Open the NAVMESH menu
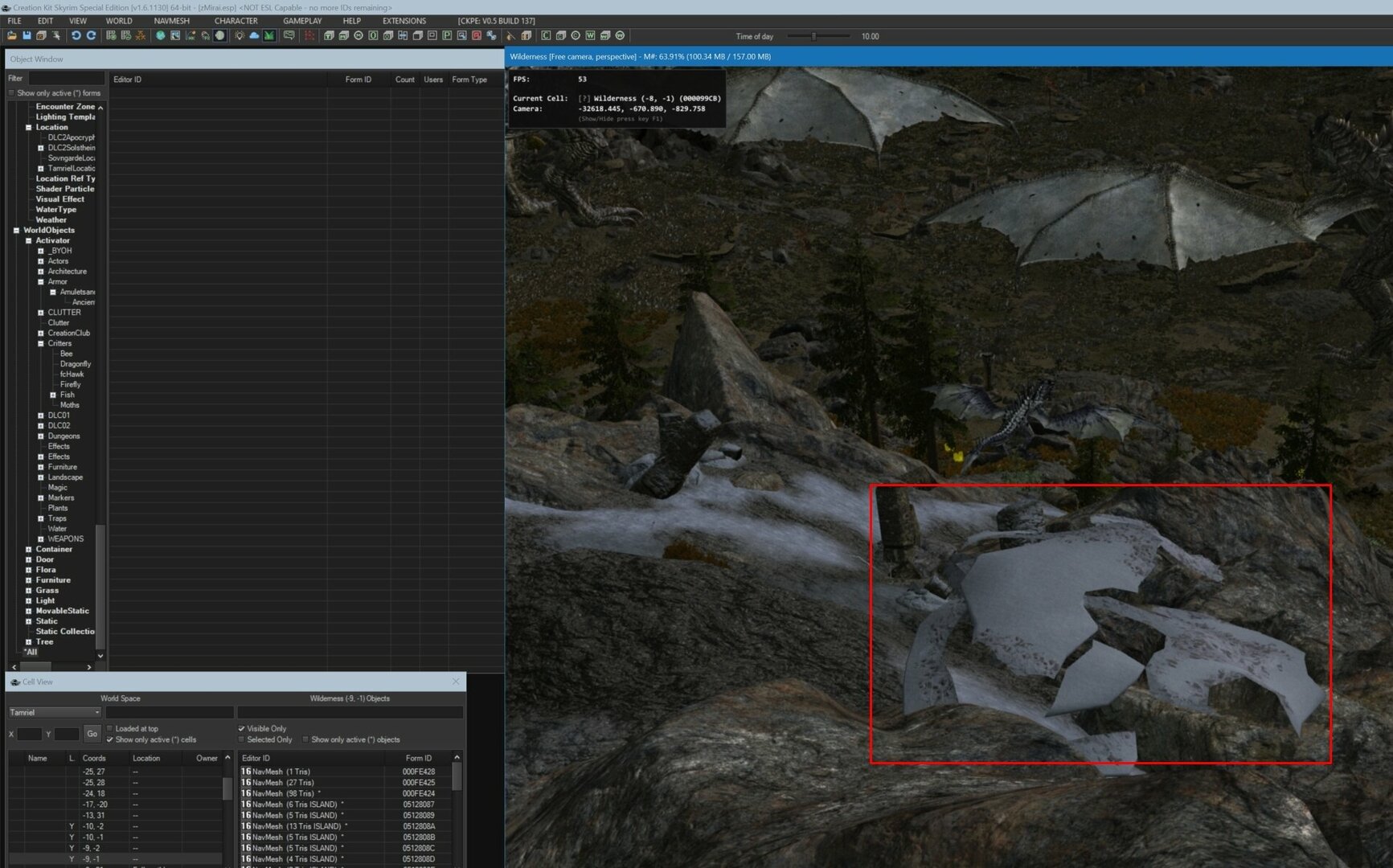 [172, 21]
